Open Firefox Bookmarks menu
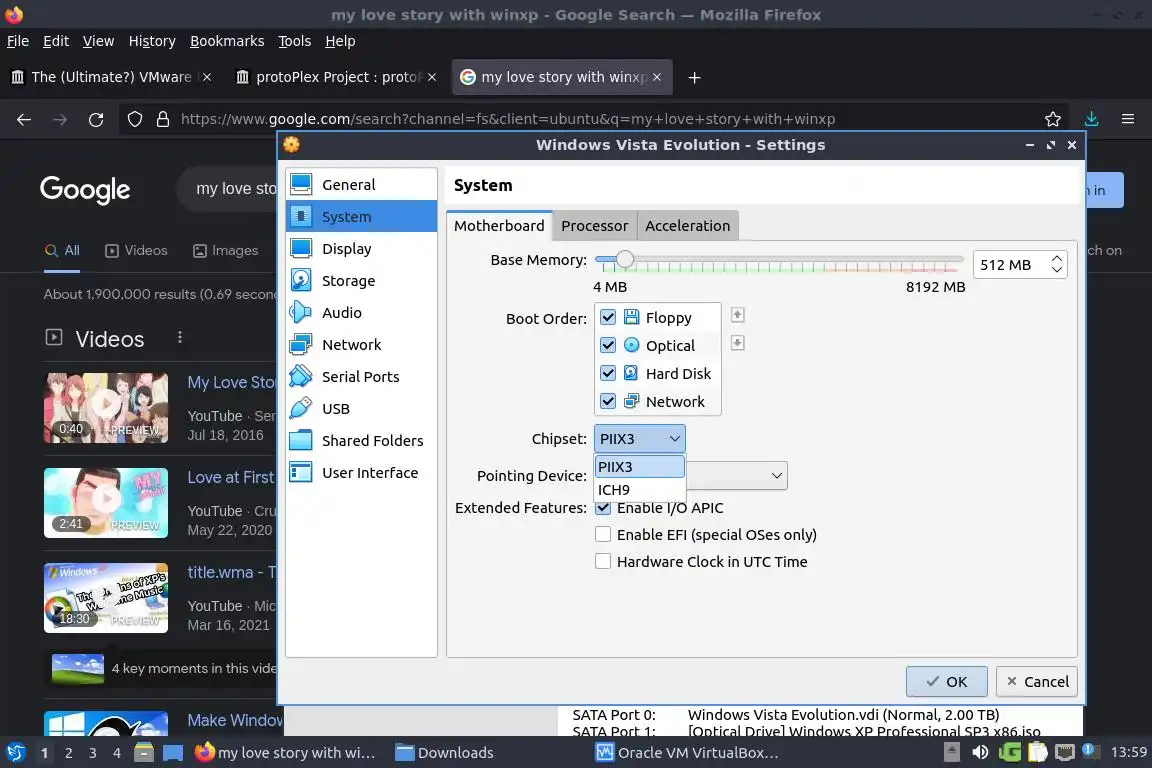 227,41
